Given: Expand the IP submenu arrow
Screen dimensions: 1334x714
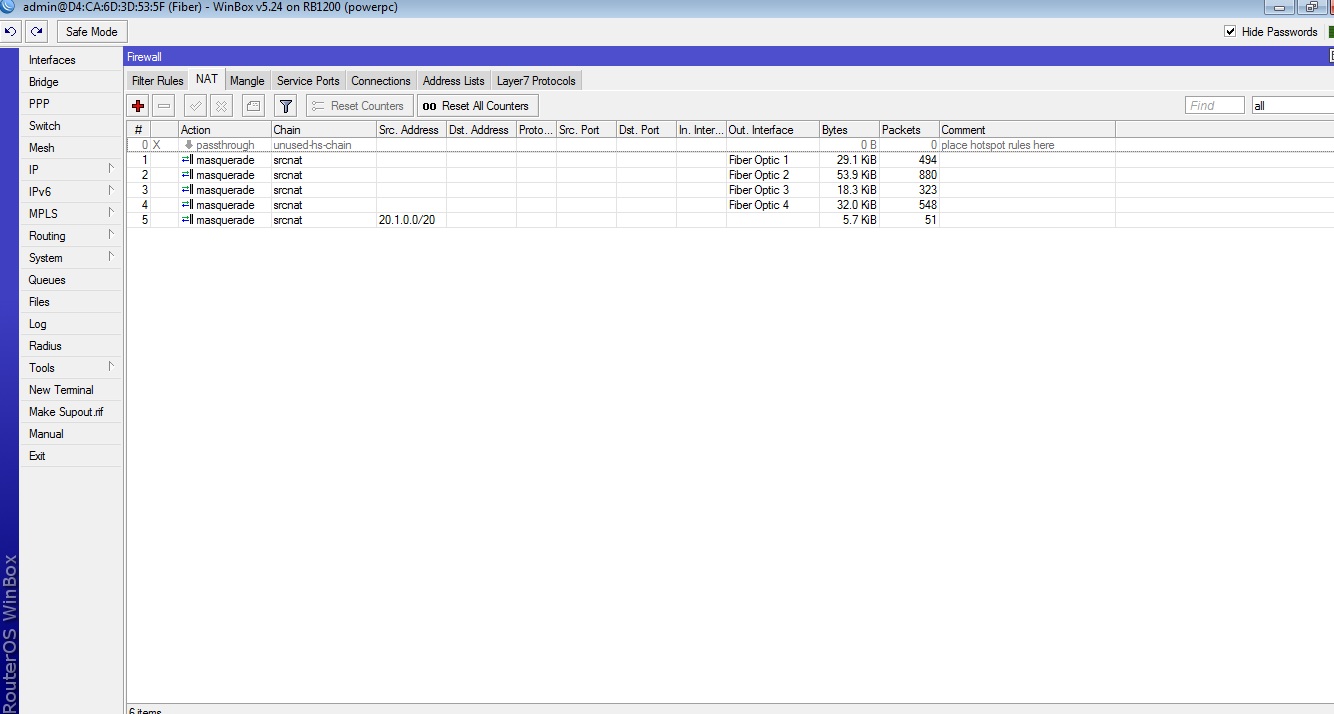Looking at the screenshot, I should (x=112, y=169).
